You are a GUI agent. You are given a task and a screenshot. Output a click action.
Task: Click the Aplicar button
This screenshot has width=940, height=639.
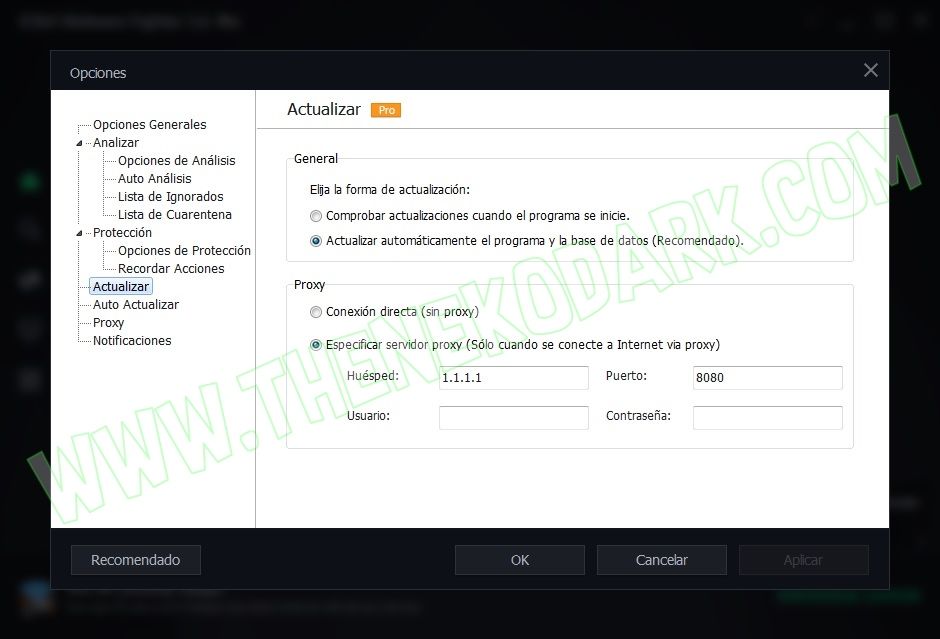[x=803, y=560]
